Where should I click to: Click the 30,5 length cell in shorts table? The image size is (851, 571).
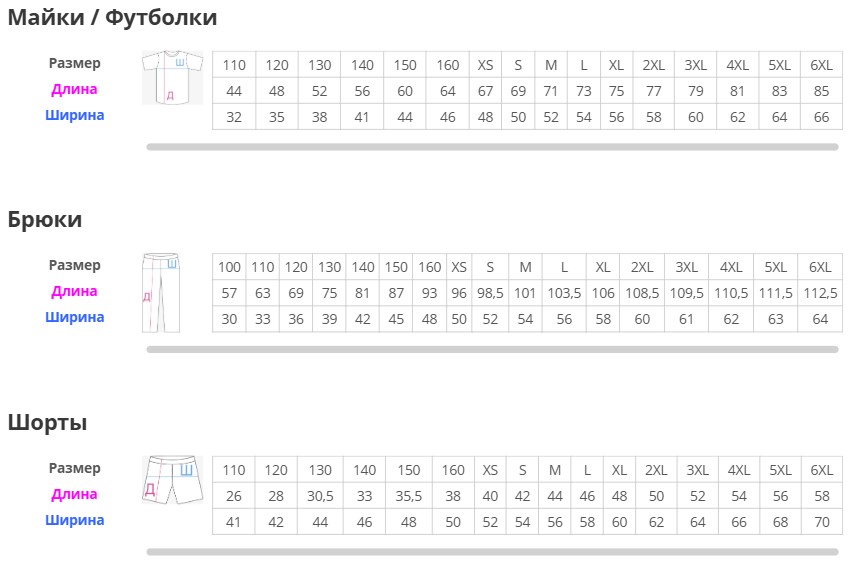(x=320, y=496)
